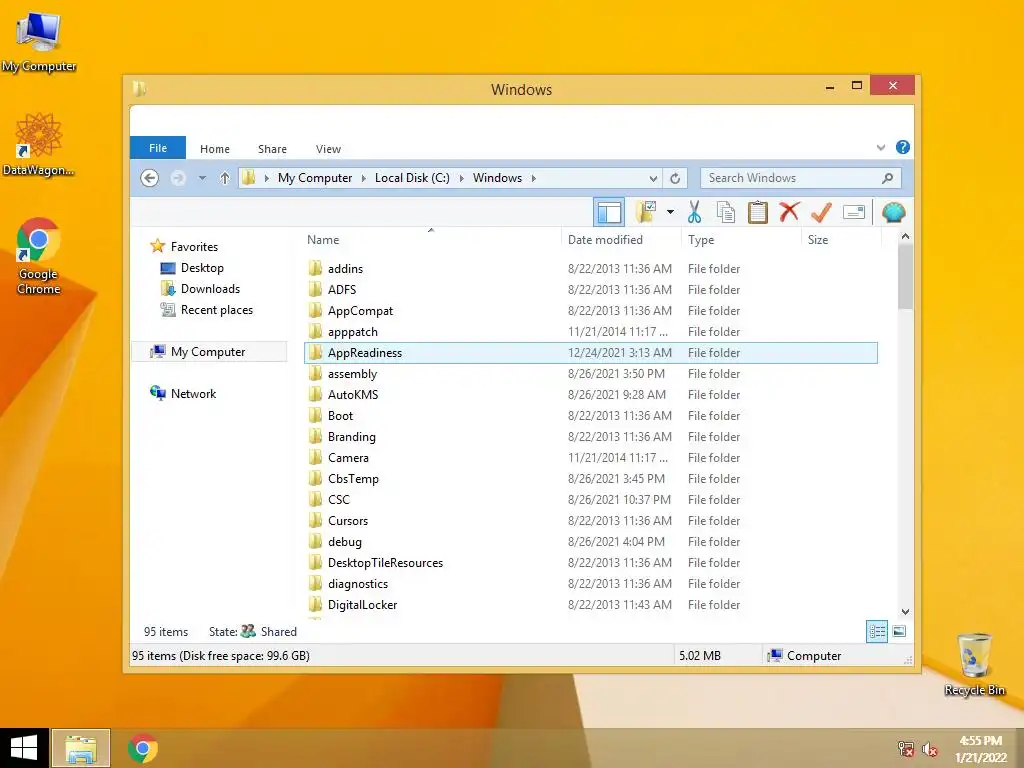1024x768 pixels.
Task: Switch to the Share tab
Action: (x=272, y=149)
